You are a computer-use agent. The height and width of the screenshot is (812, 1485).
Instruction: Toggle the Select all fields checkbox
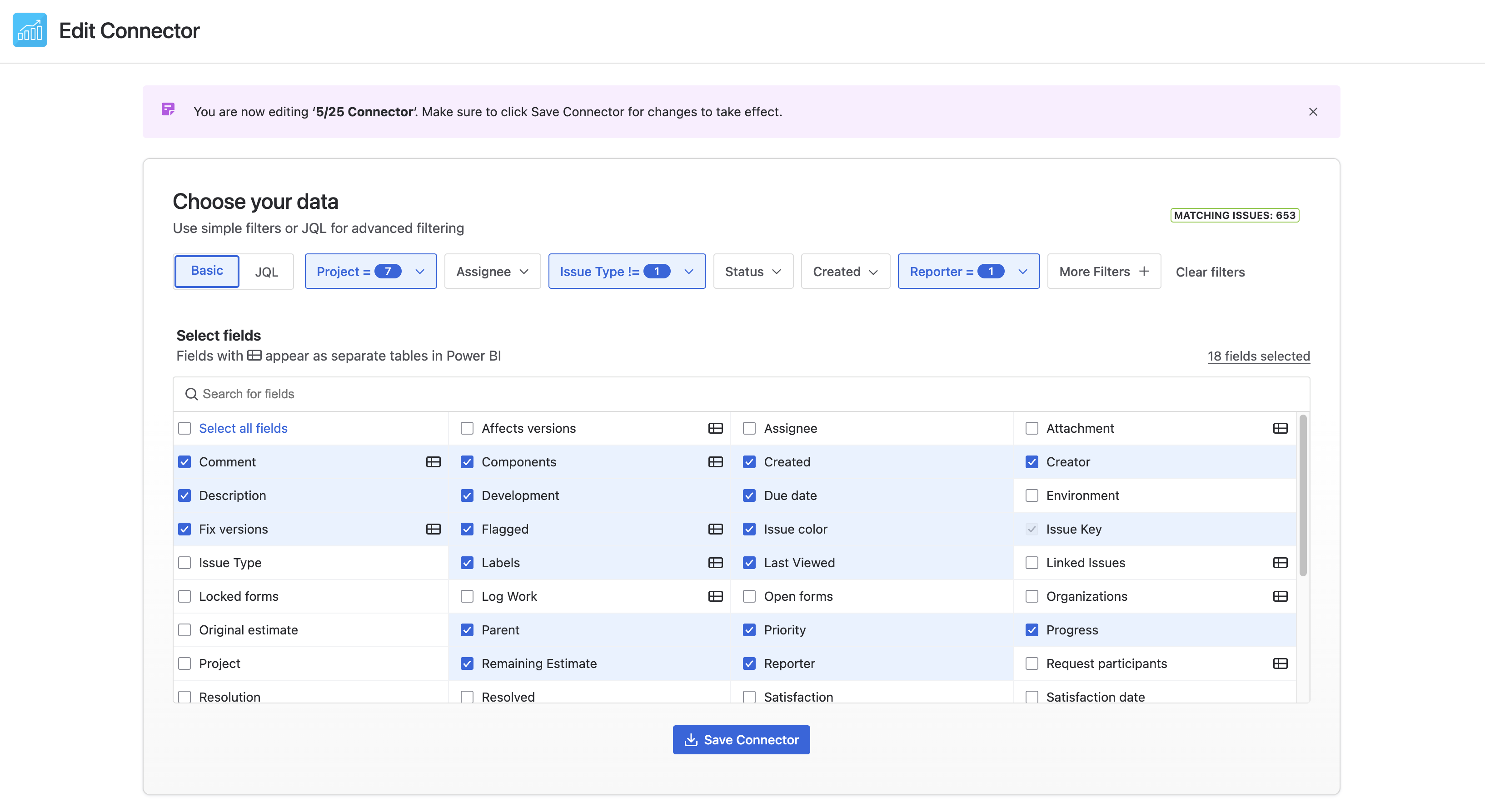click(184, 428)
